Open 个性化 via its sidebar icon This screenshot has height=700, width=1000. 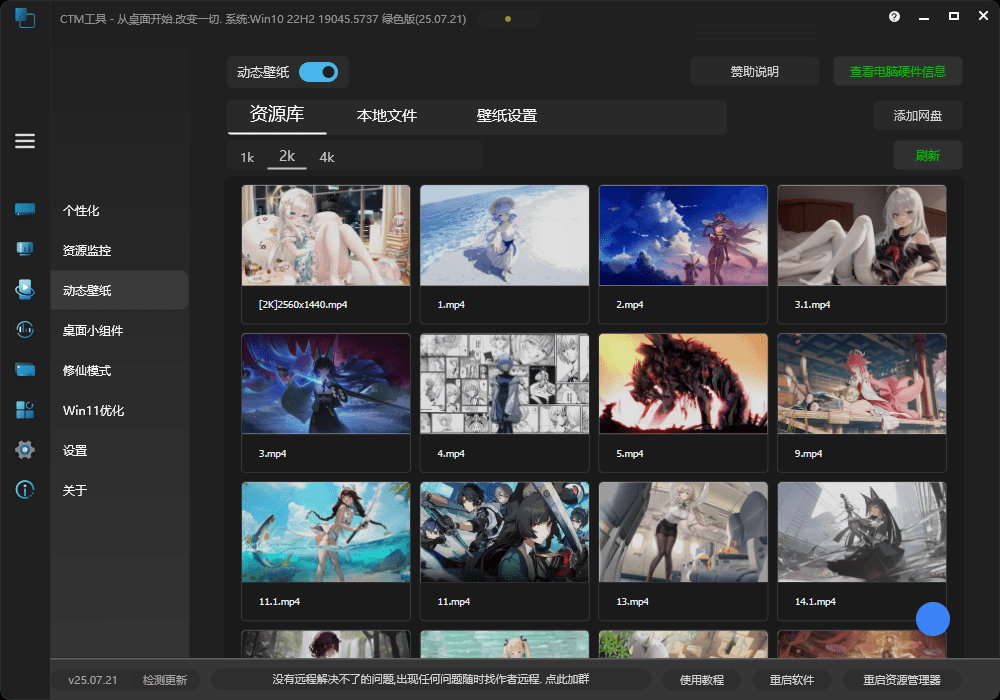pos(25,210)
